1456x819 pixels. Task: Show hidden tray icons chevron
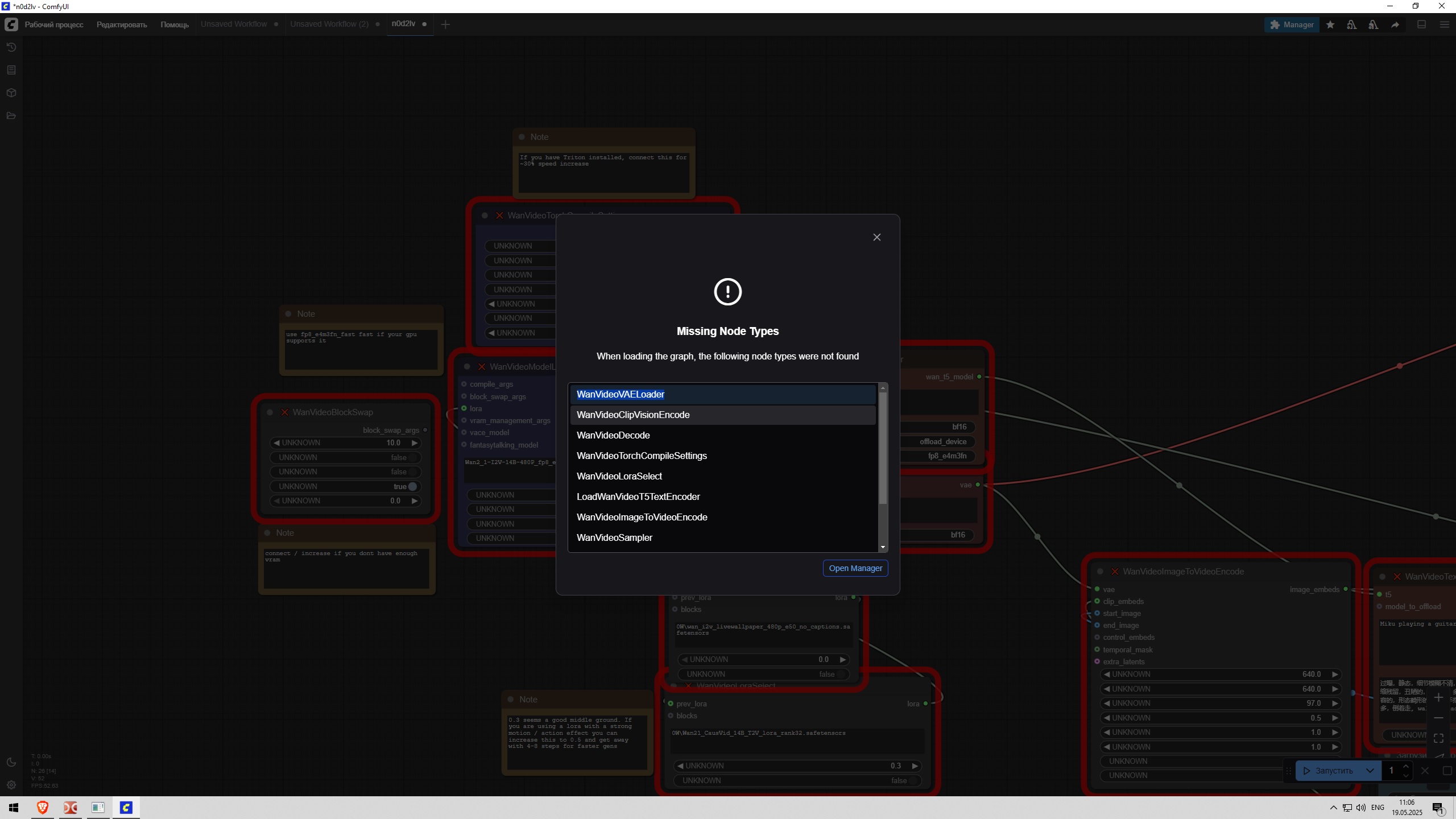click(x=1334, y=808)
